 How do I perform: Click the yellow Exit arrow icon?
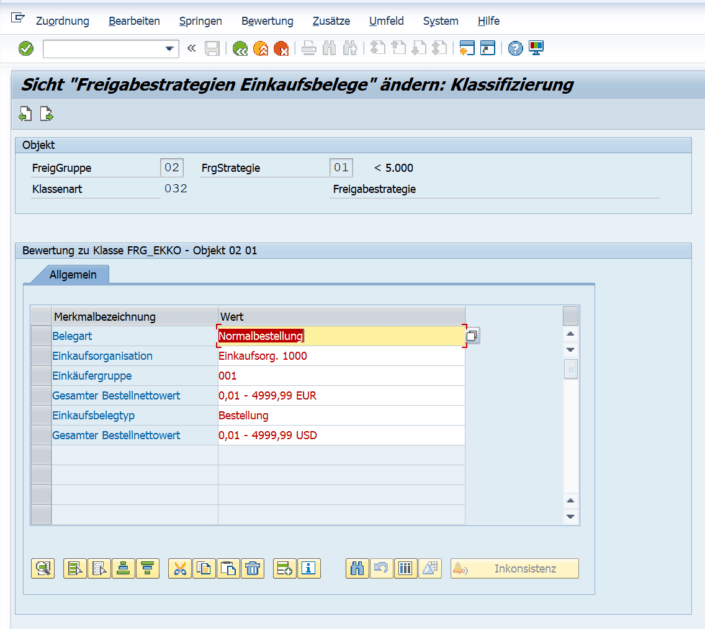pyautogui.click(x=261, y=48)
